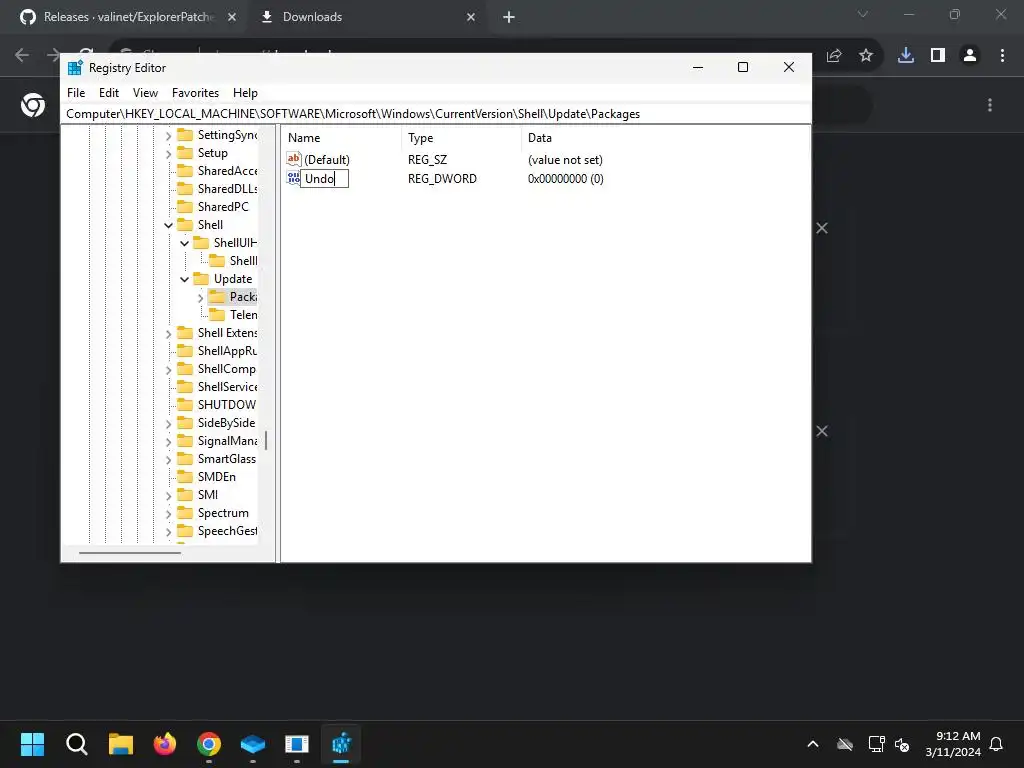Open the Help menu in Registry Editor
This screenshot has width=1024, height=768.
[245, 93]
